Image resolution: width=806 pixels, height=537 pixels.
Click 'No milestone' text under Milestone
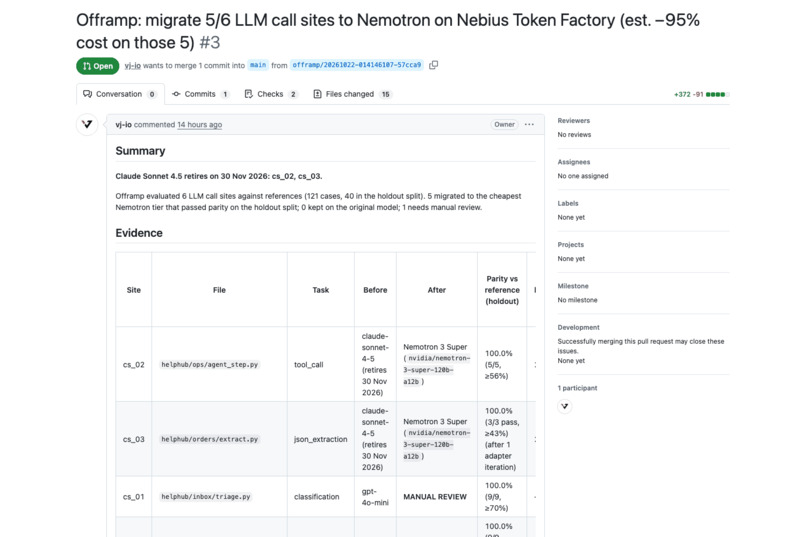pos(577,300)
